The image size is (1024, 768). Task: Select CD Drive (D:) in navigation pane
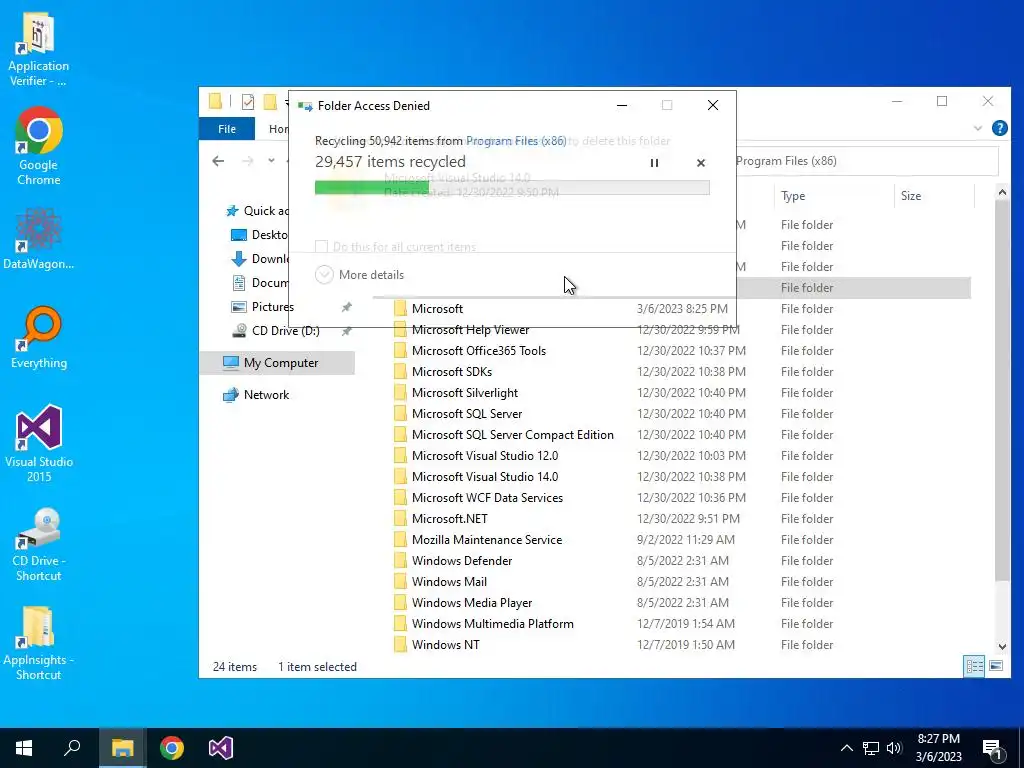[276, 330]
